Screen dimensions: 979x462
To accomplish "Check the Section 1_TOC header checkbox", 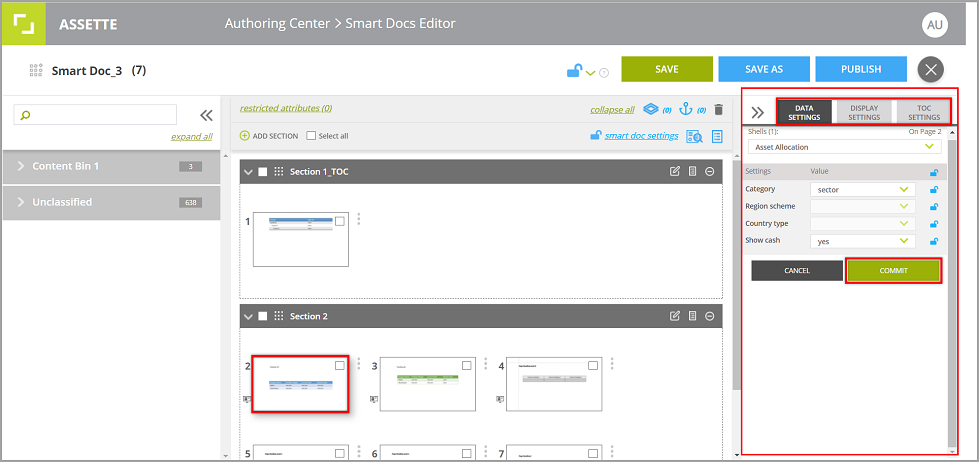I will click(x=263, y=171).
